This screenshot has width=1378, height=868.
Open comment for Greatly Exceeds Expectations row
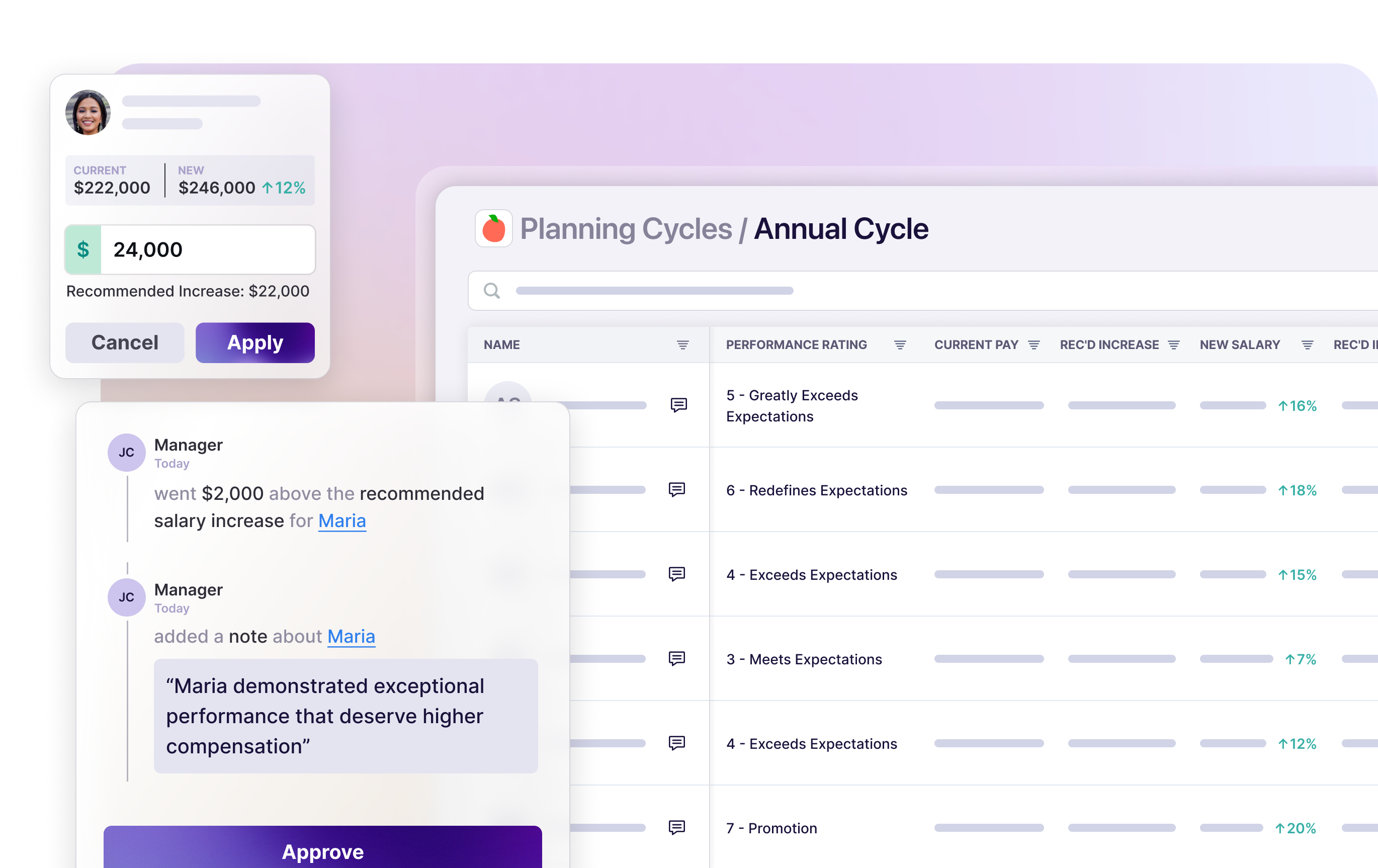tap(678, 405)
